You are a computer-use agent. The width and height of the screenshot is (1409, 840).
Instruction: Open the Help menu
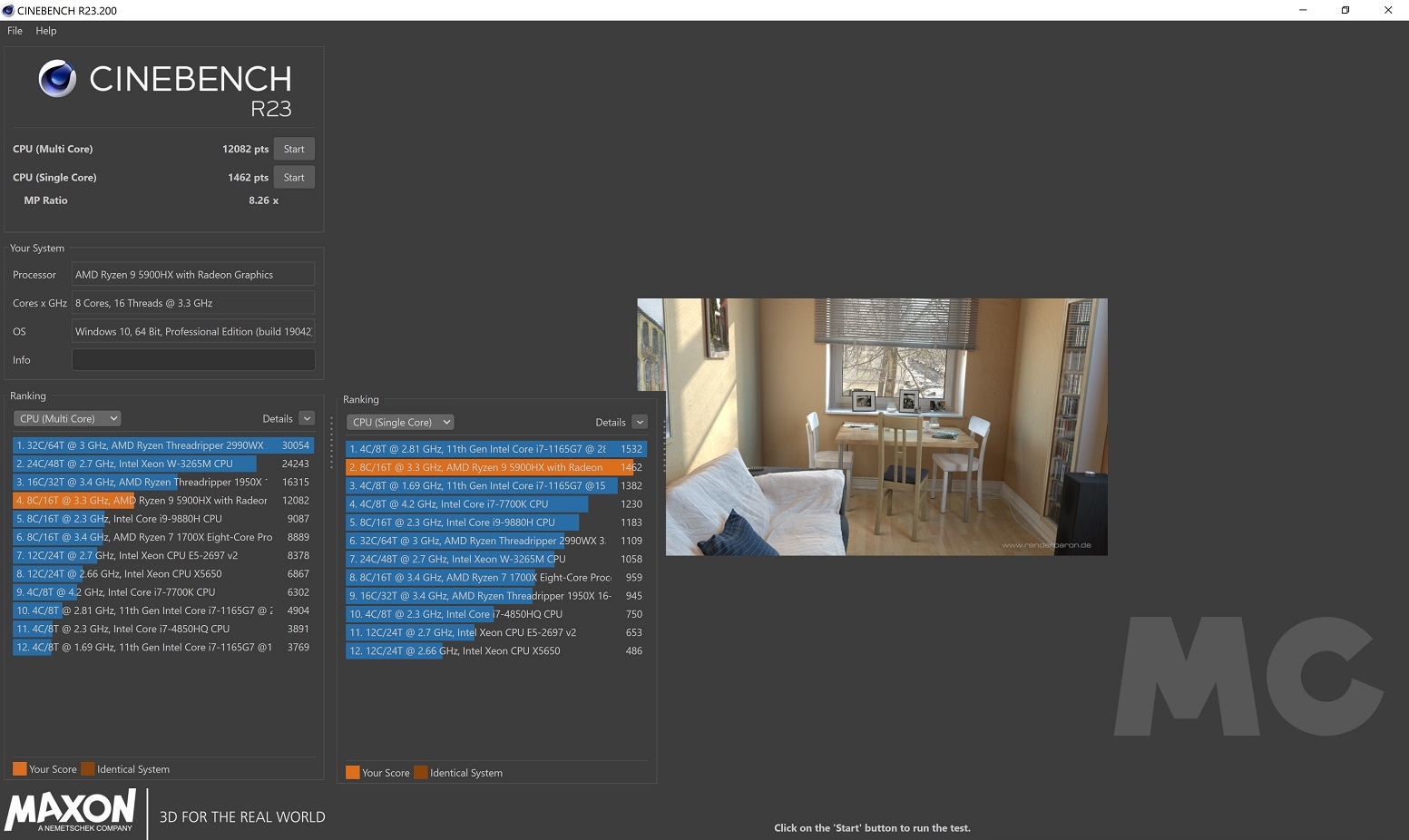pyautogui.click(x=45, y=31)
